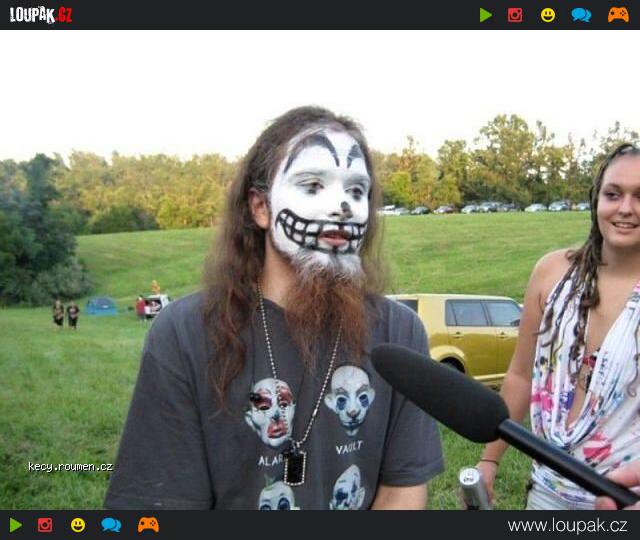Screen dimensions: 640x540
Task: Follow the www.loupak.cz link in the footer
Action: (x=567, y=526)
